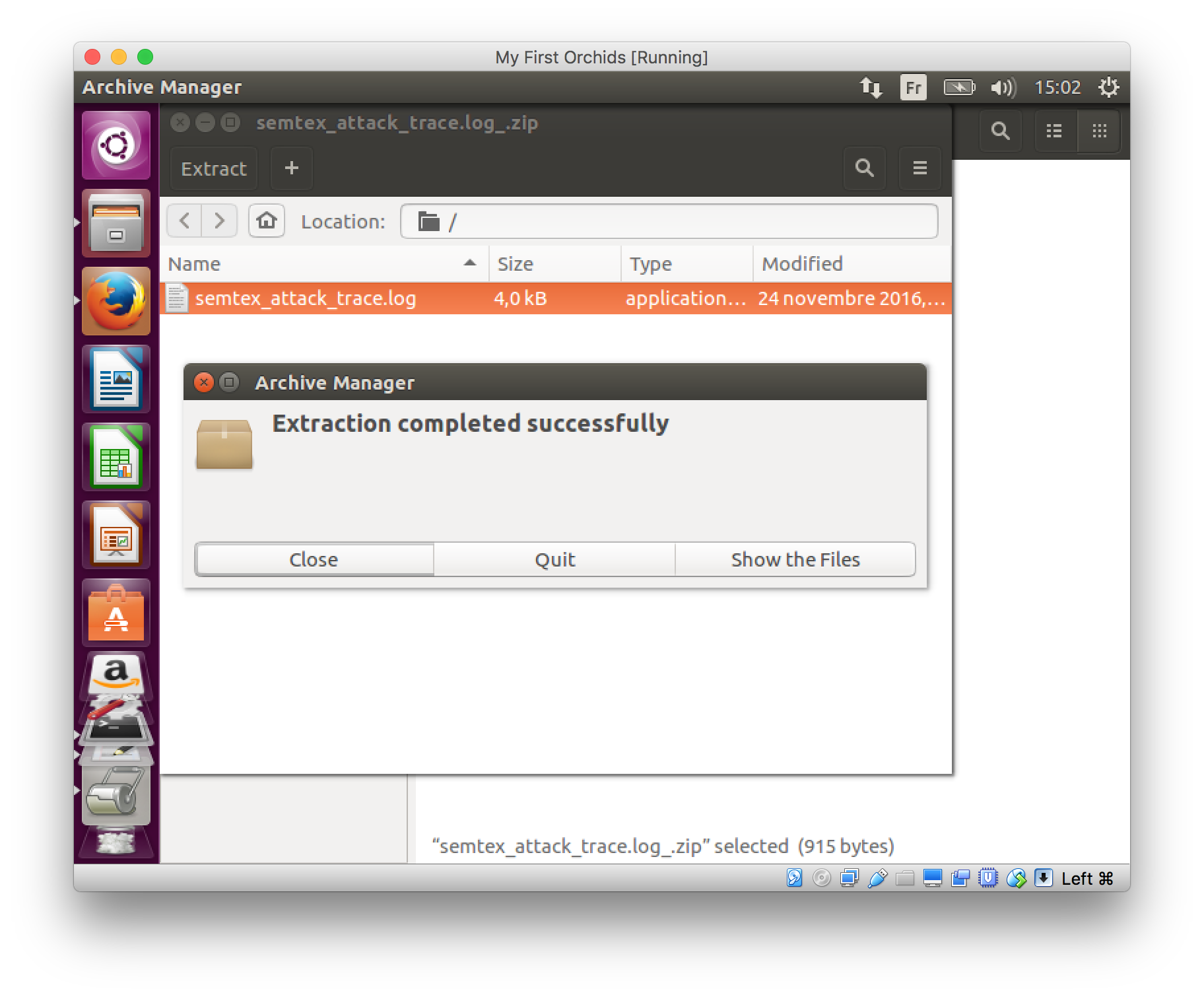The image size is (1204, 997).
Task: Click the Extract toolbar button
Action: (x=213, y=169)
